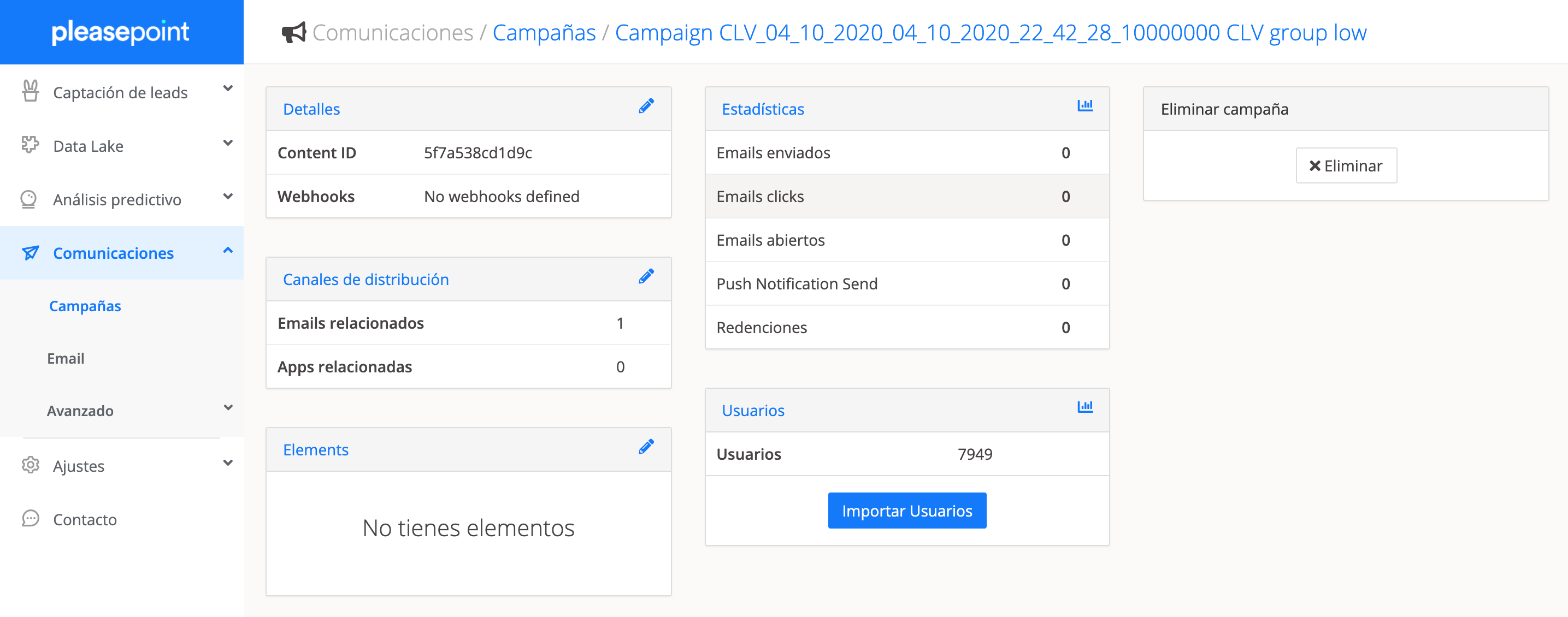Expand the Data Lake menu chevron
The height and width of the screenshot is (617, 1568).
pos(228,144)
